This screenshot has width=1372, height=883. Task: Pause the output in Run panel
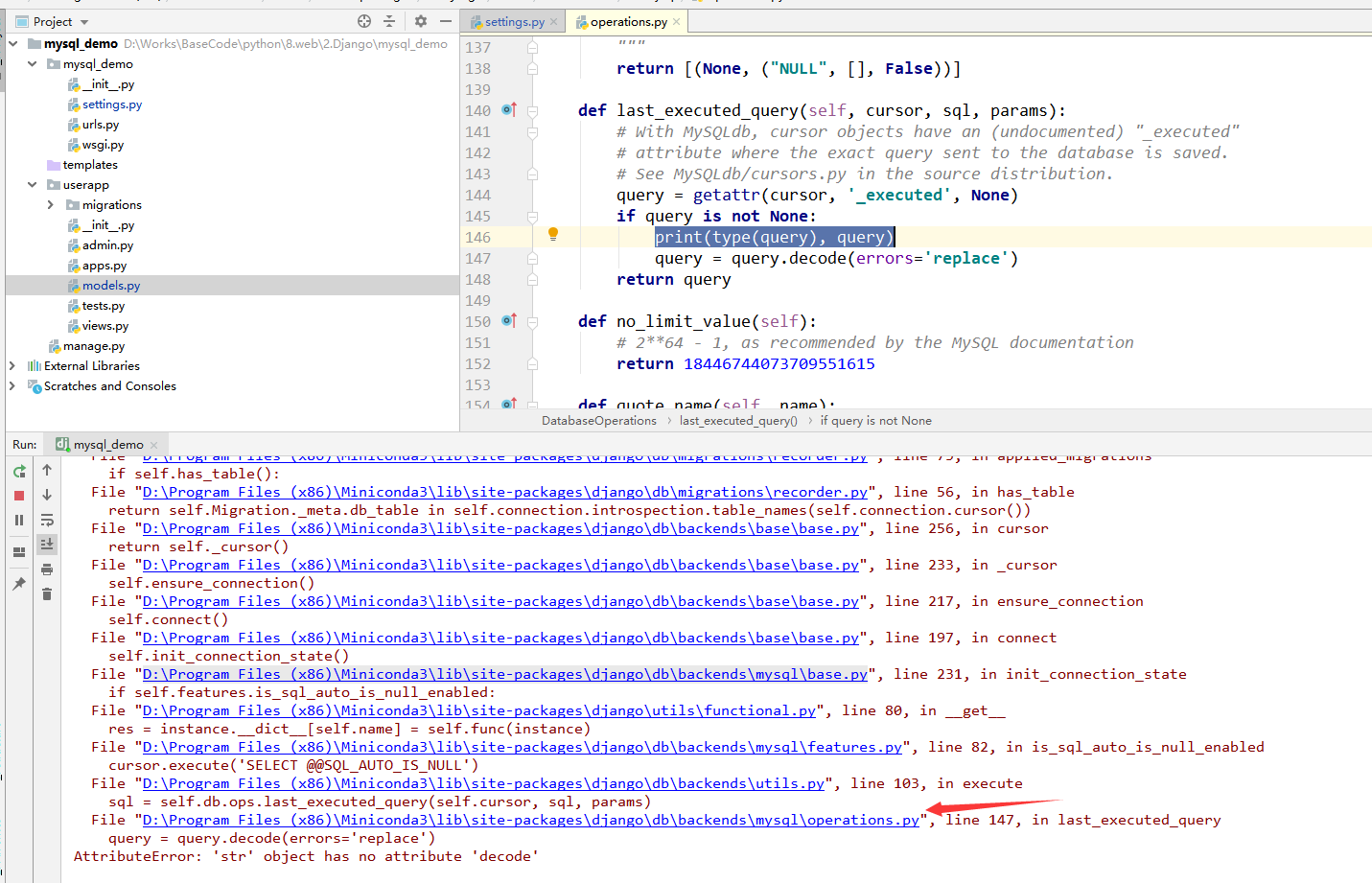19,520
